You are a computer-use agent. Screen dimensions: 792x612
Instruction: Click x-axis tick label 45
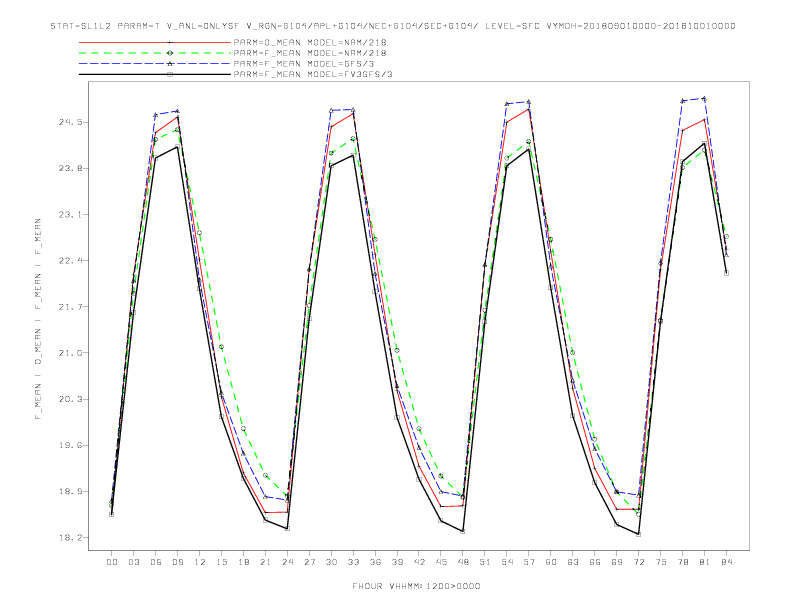point(441,562)
